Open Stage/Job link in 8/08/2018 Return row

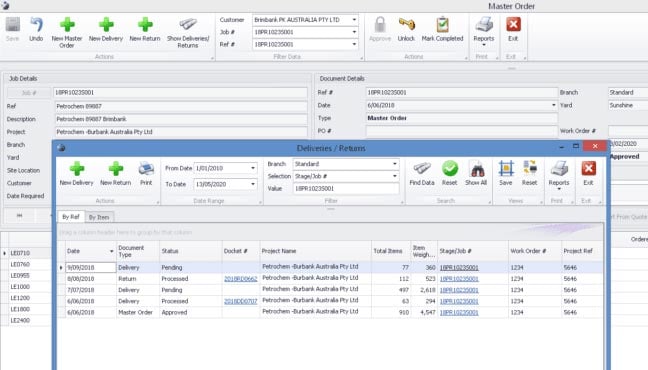(459, 279)
